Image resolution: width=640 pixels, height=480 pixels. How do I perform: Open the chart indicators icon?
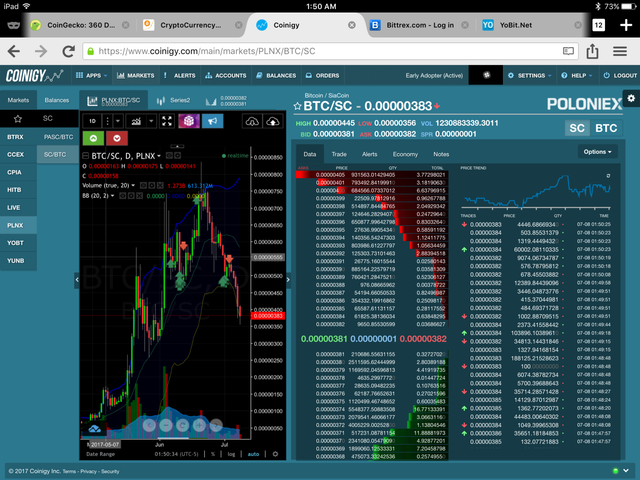pos(136,121)
